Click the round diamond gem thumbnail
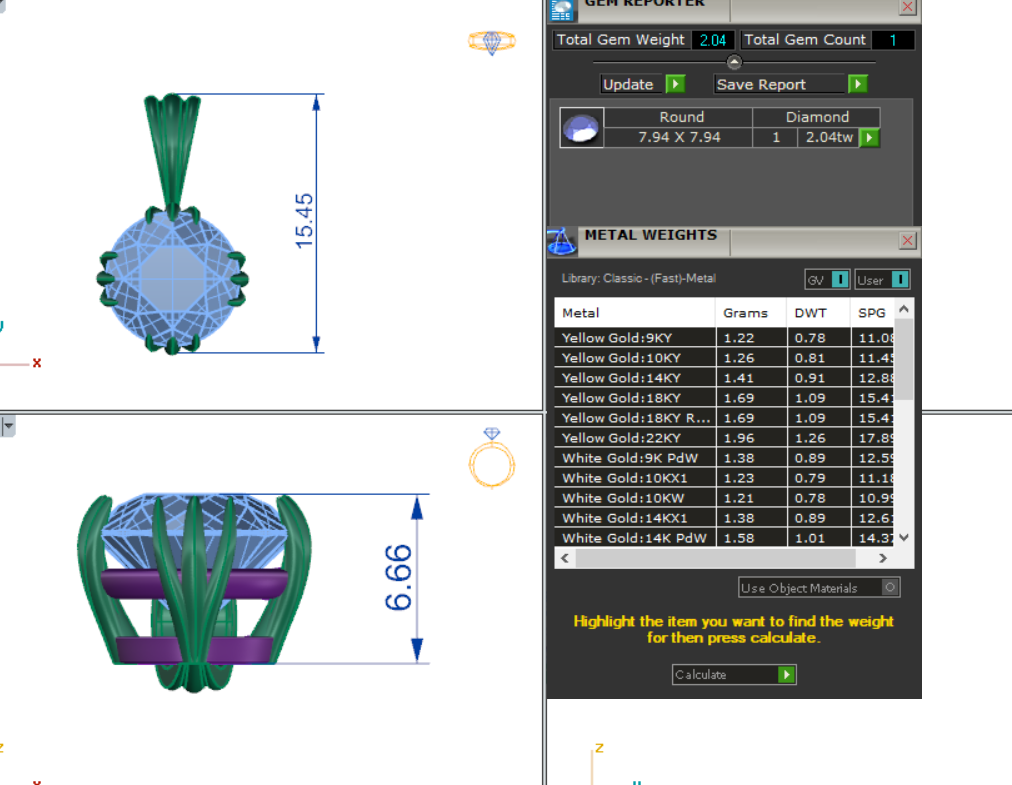 click(581, 128)
